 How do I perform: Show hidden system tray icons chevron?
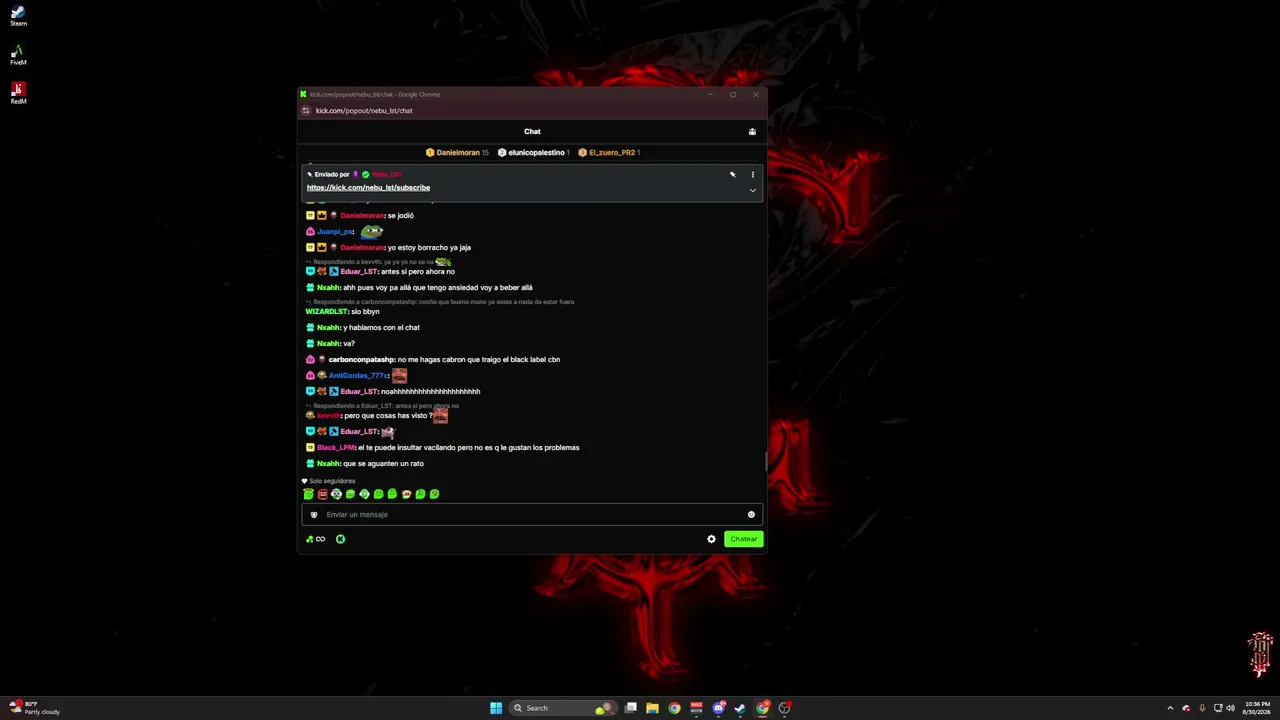click(1170, 708)
